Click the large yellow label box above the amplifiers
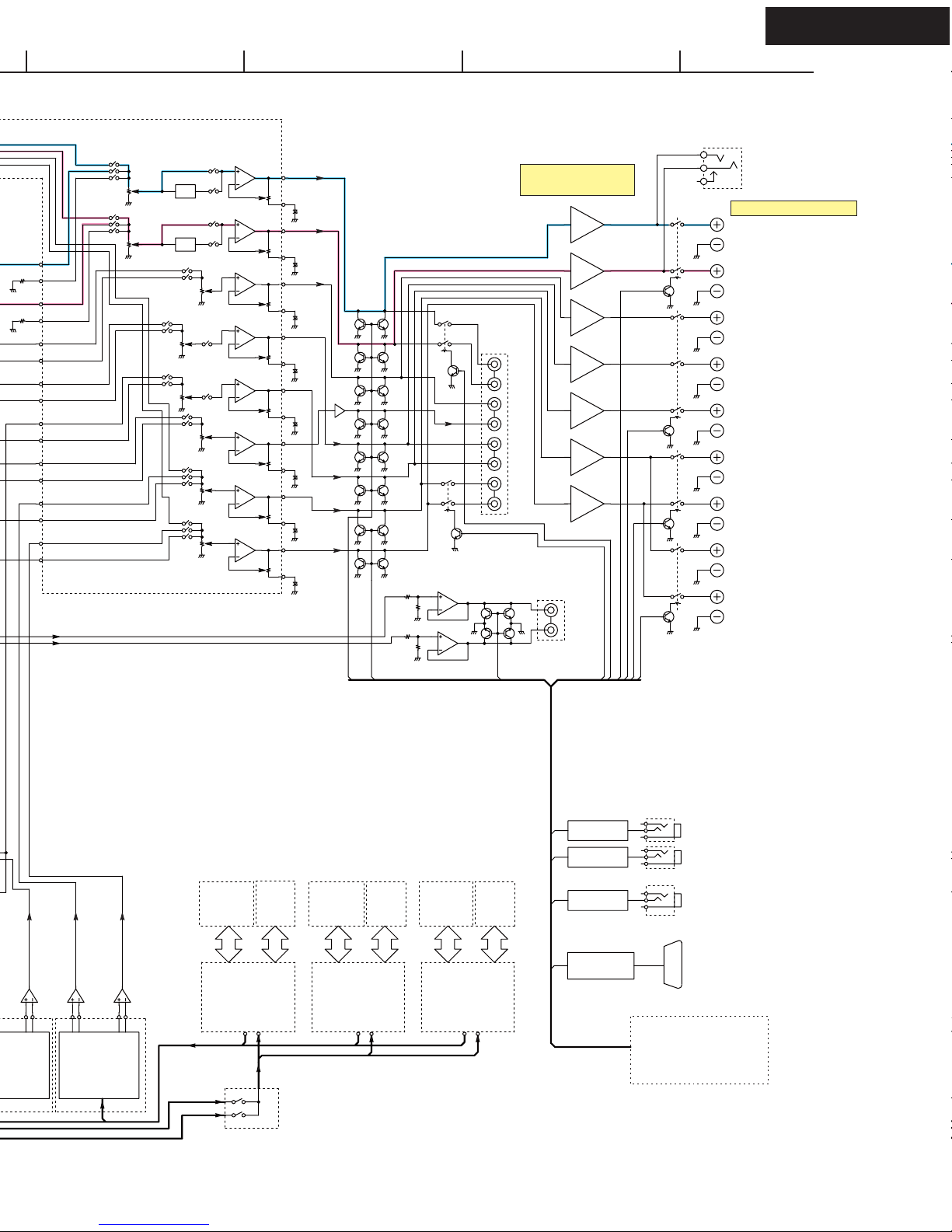 pyautogui.click(x=577, y=180)
